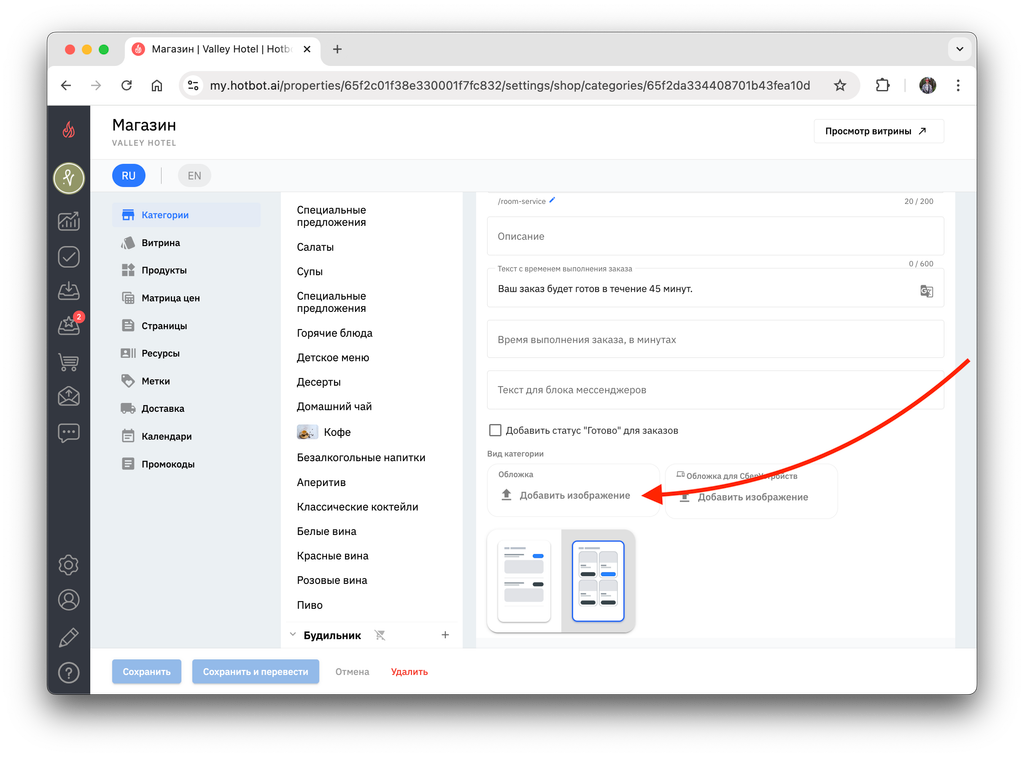Open the shopping cart sidebar icon

click(x=69, y=361)
